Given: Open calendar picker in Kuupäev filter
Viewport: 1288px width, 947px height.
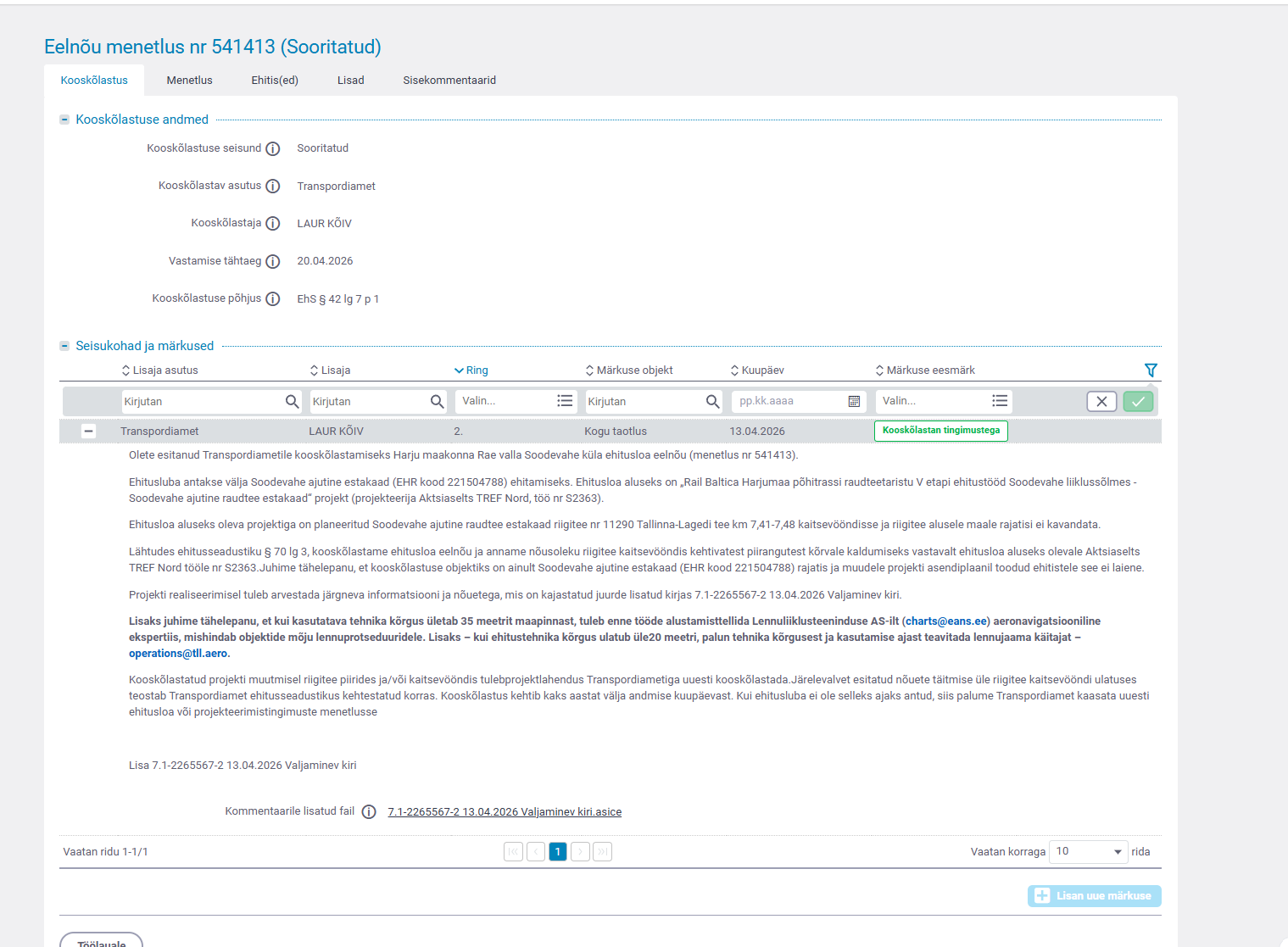Looking at the screenshot, I should tap(854, 402).
